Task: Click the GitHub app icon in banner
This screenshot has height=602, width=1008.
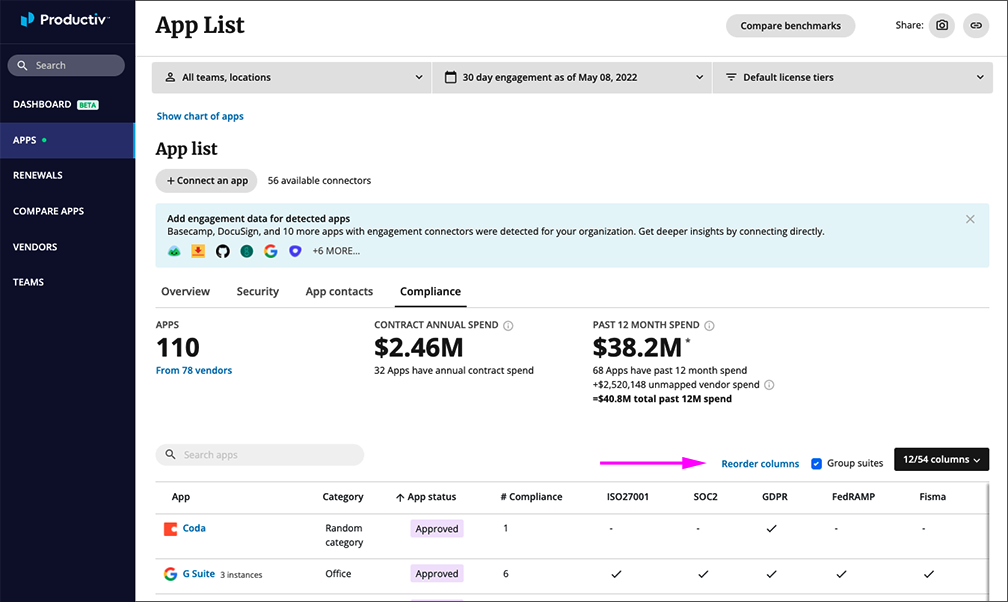Action: 222,251
